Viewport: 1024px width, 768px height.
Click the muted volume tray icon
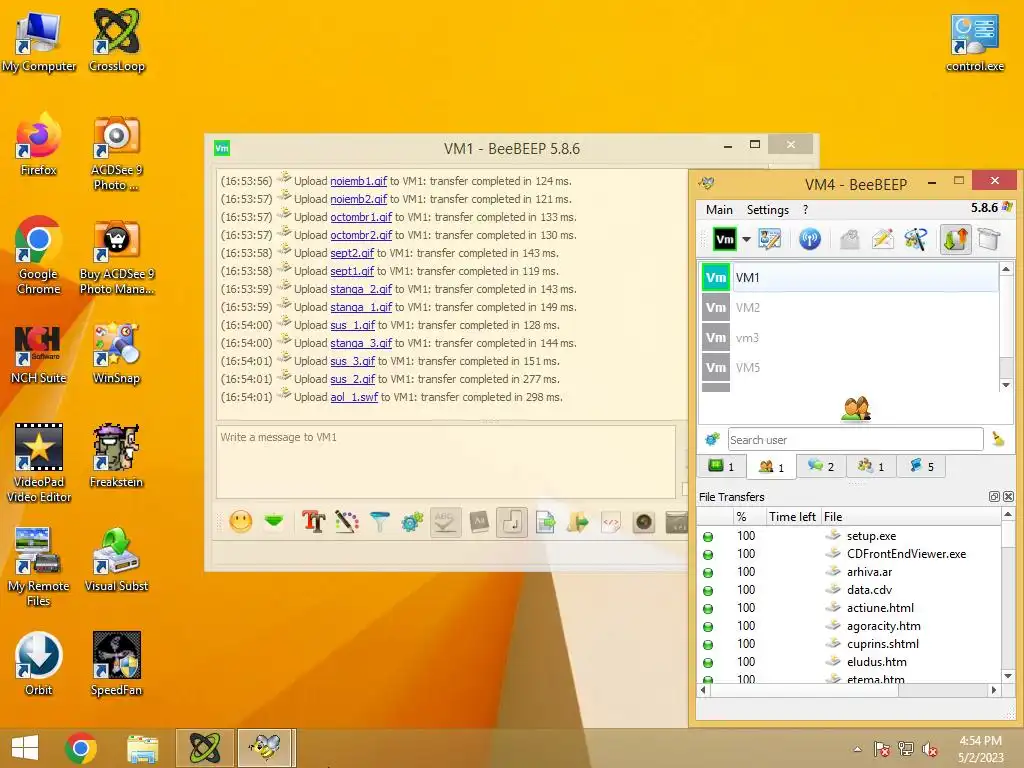point(929,749)
